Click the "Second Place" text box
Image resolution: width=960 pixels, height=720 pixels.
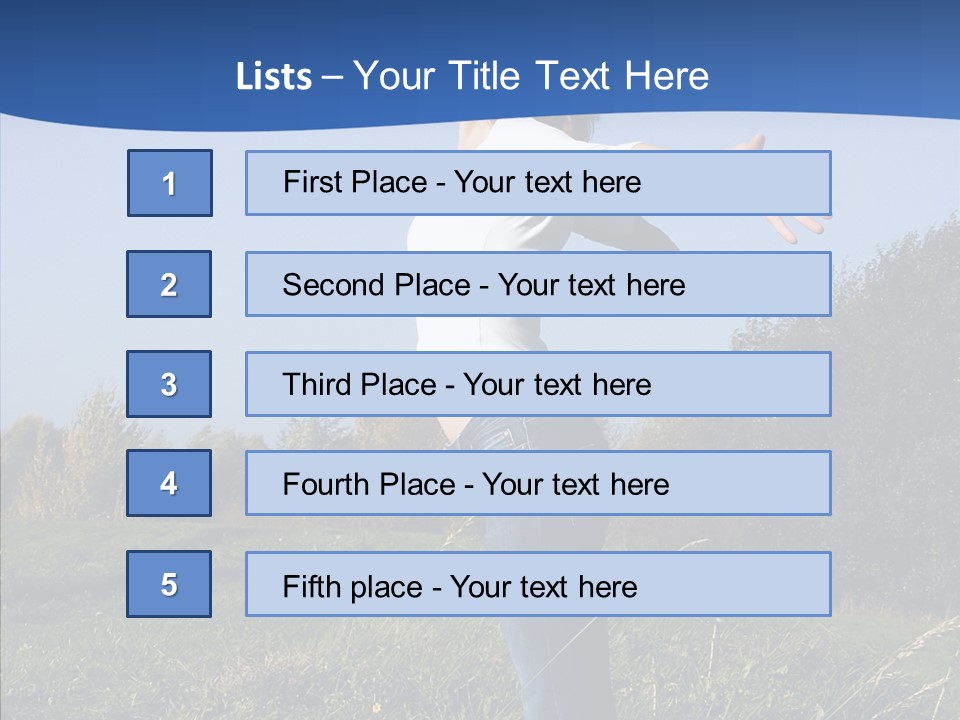coord(538,284)
